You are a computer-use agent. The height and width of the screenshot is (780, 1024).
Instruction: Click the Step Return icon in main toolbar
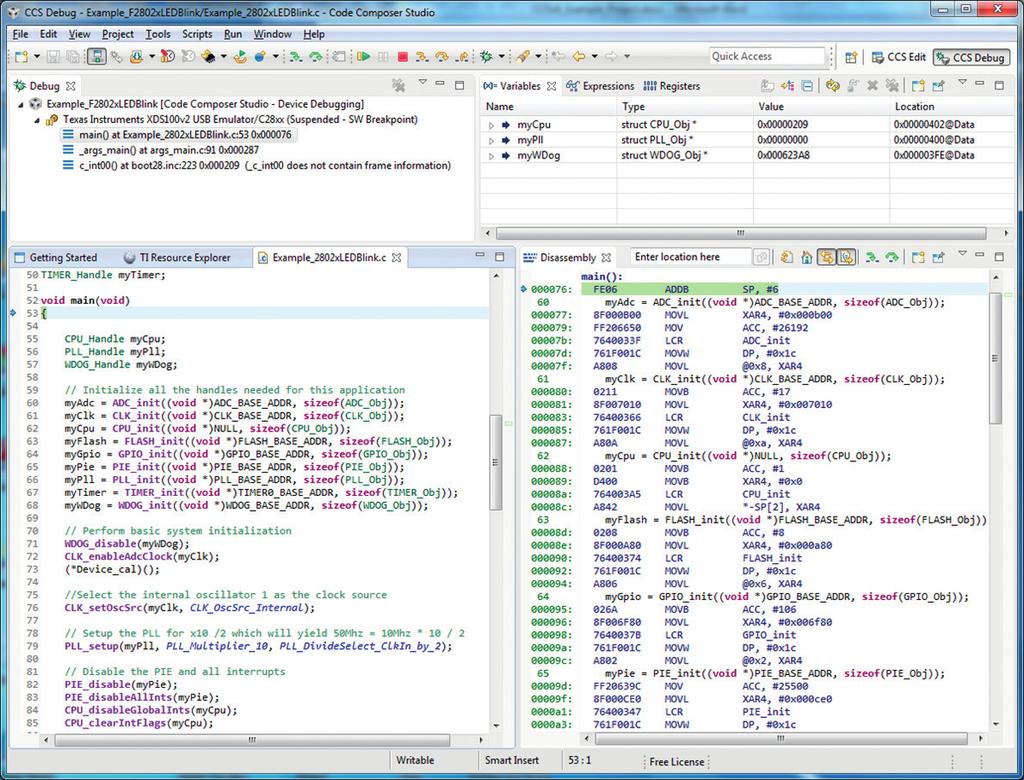462,57
